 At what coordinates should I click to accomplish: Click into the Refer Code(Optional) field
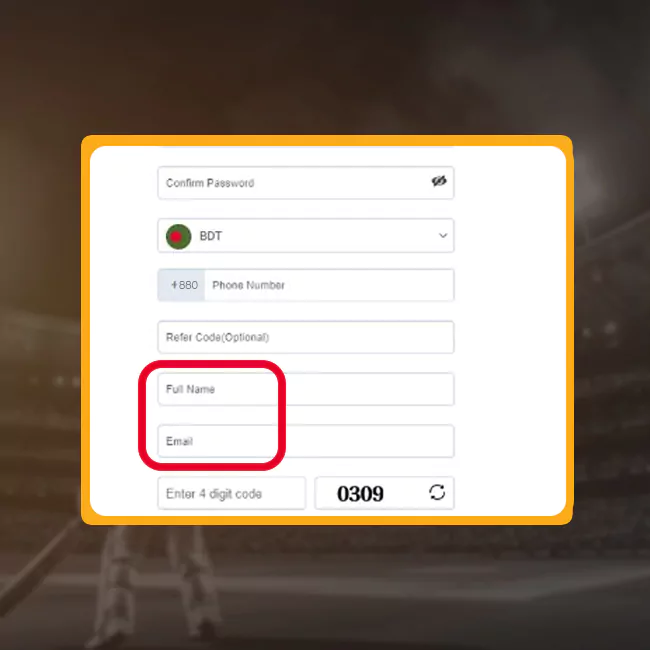pyautogui.click(x=306, y=337)
